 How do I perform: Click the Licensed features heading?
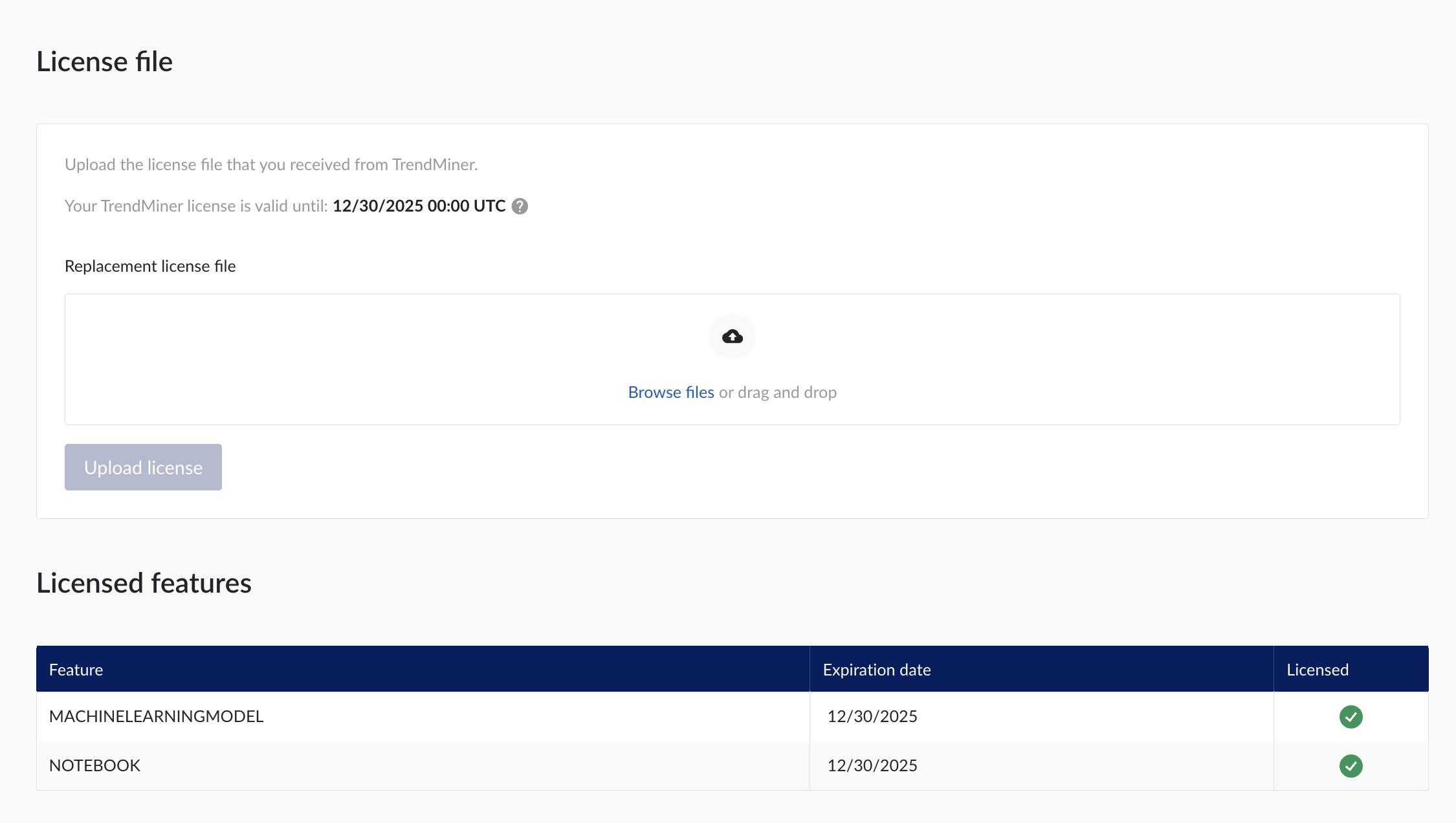pyautogui.click(x=144, y=584)
